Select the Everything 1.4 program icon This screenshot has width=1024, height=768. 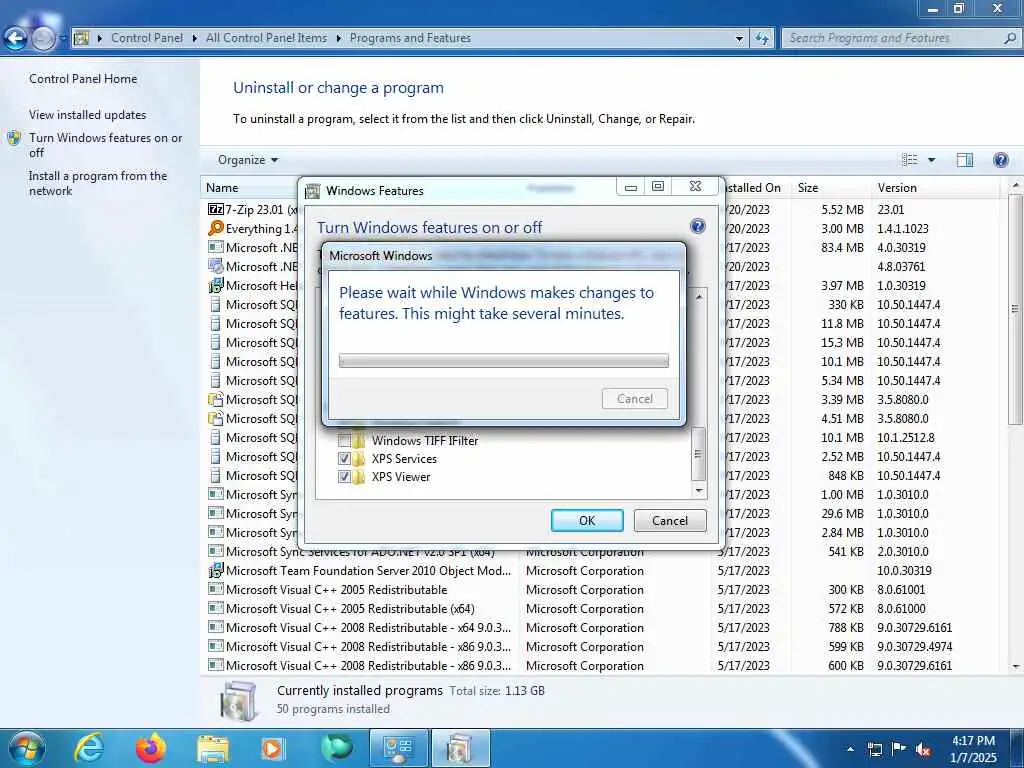point(216,229)
